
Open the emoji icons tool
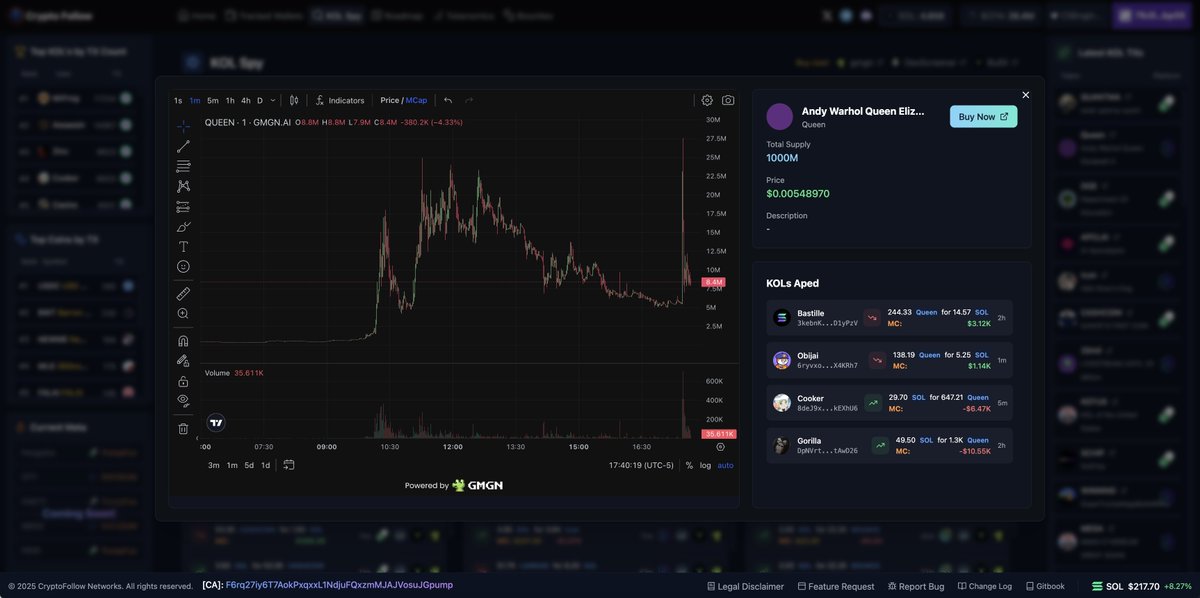click(183, 267)
